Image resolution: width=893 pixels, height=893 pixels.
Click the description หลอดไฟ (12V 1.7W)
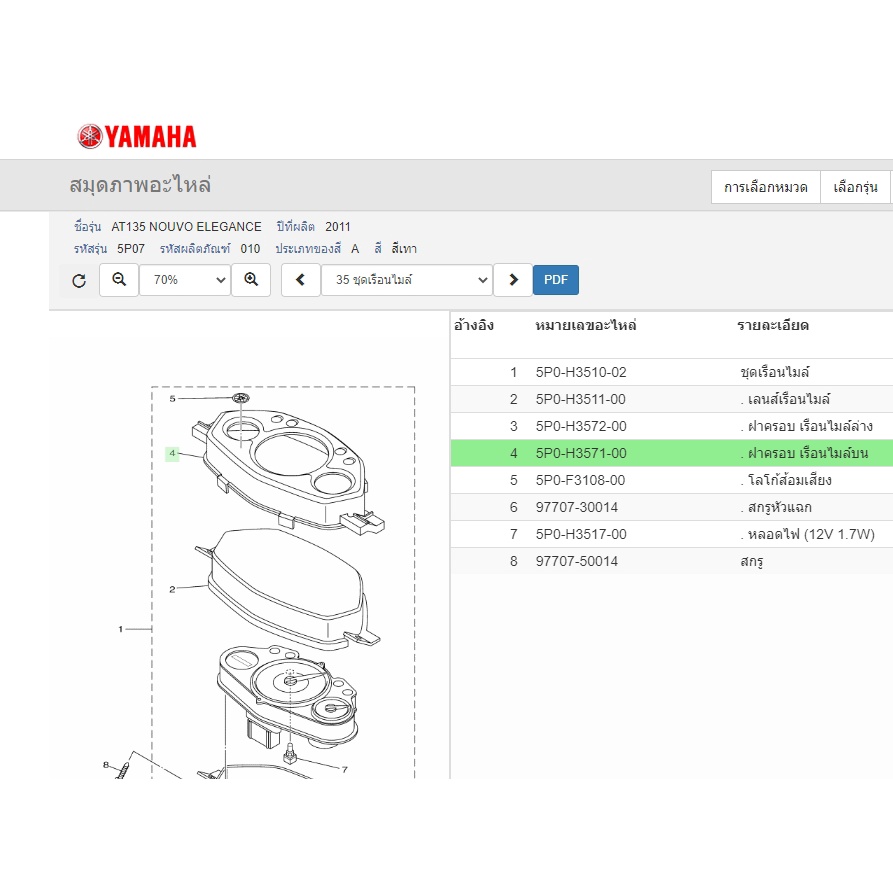pyautogui.click(x=811, y=534)
